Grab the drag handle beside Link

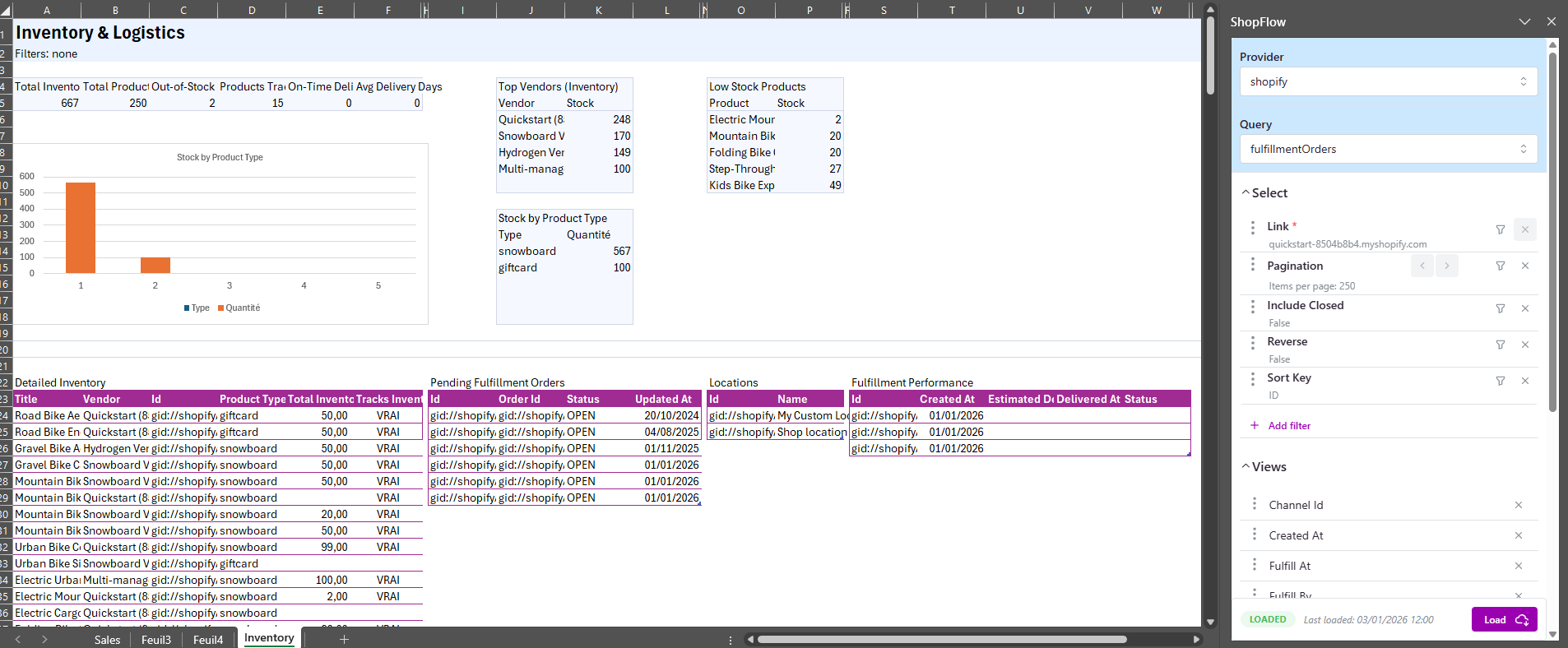(1253, 227)
